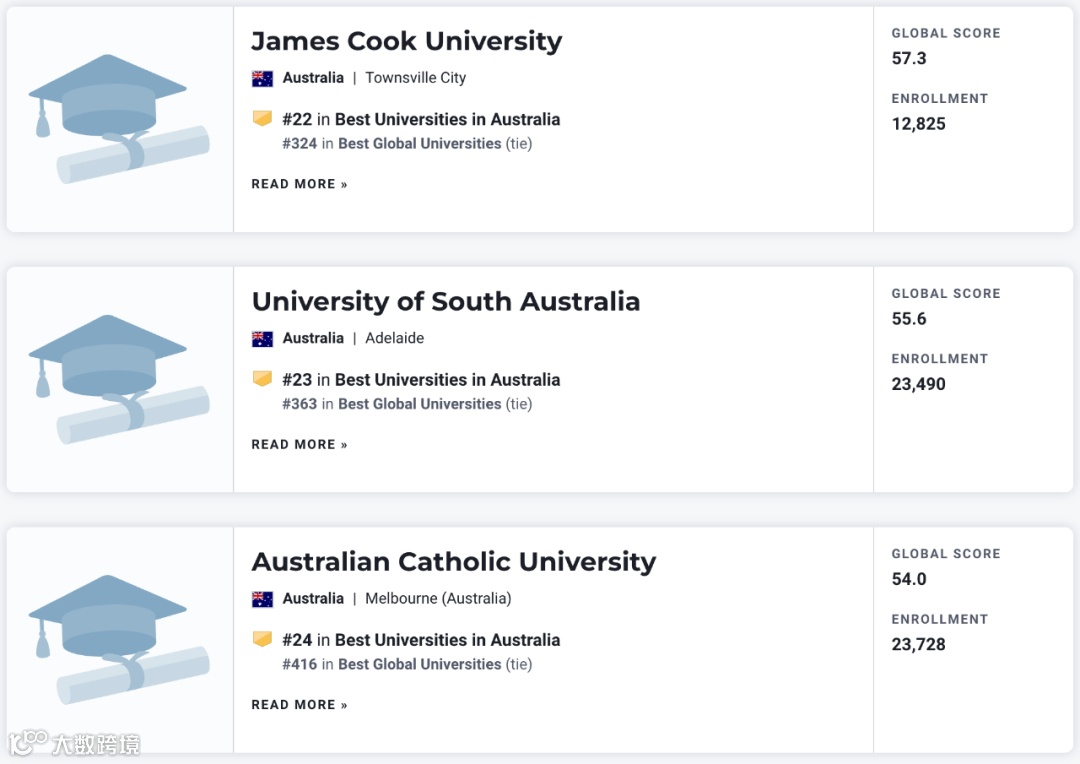
Task: Click the #23 ranking badge icon
Action: (262, 379)
